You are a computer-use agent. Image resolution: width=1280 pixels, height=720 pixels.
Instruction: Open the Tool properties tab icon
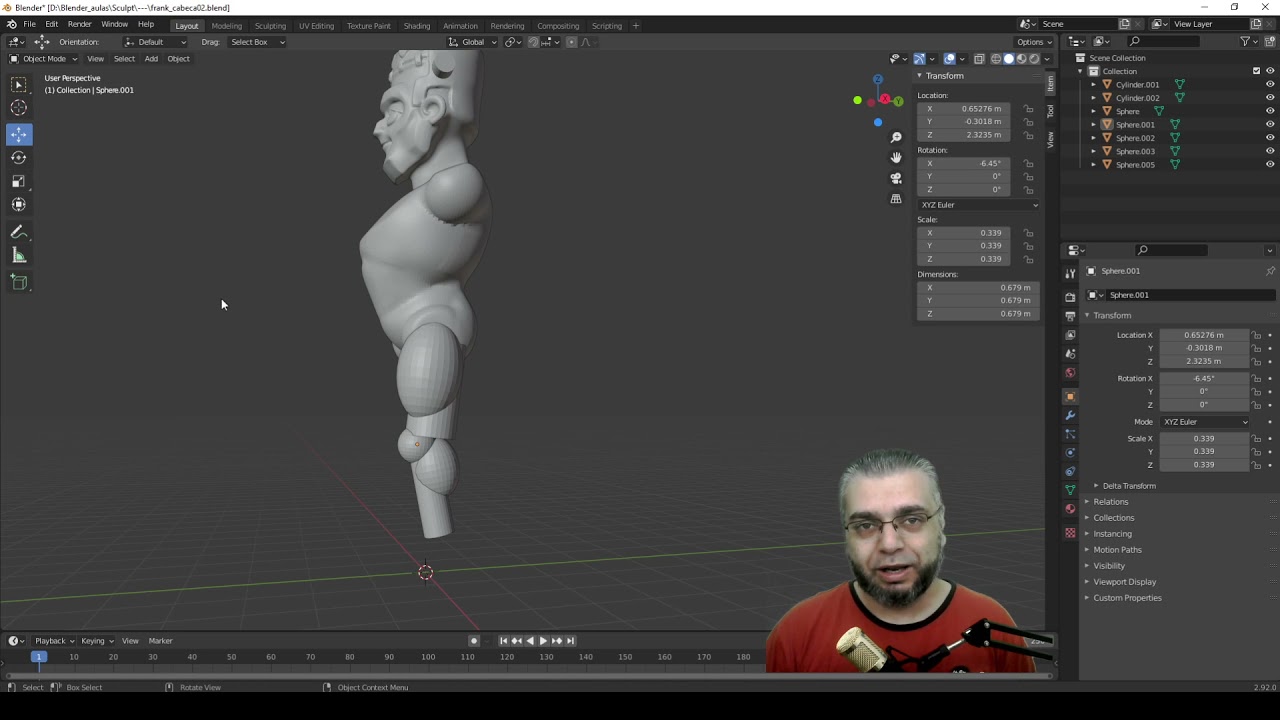click(x=1070, y=273)
